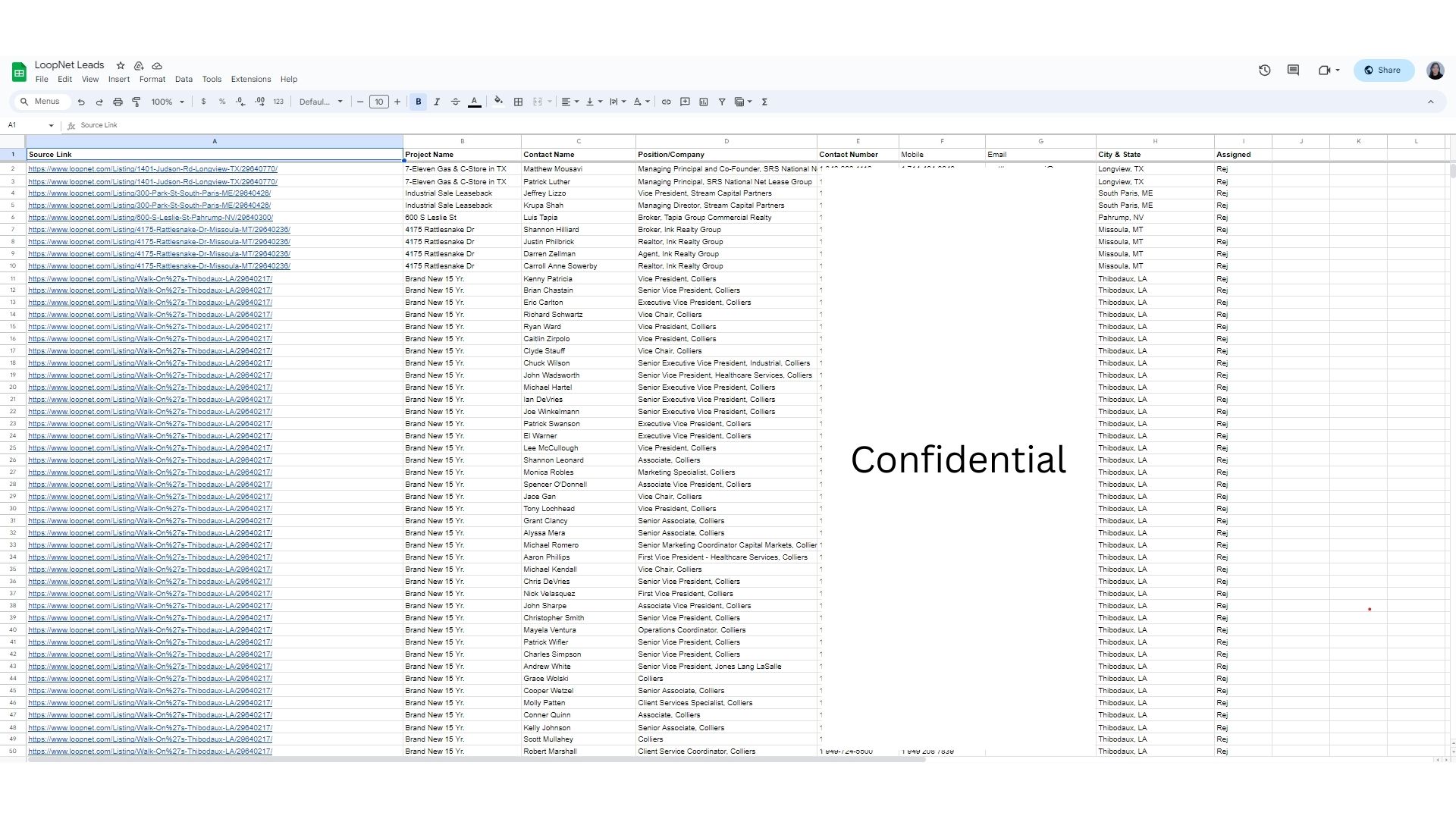Select column B header
This screenshot has width=1456, height=819.
pos(462,142)
